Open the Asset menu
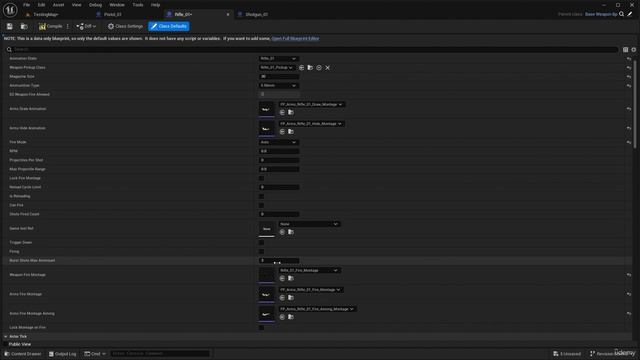The height and width of the screenshot is (360, 640). point(58,5)
